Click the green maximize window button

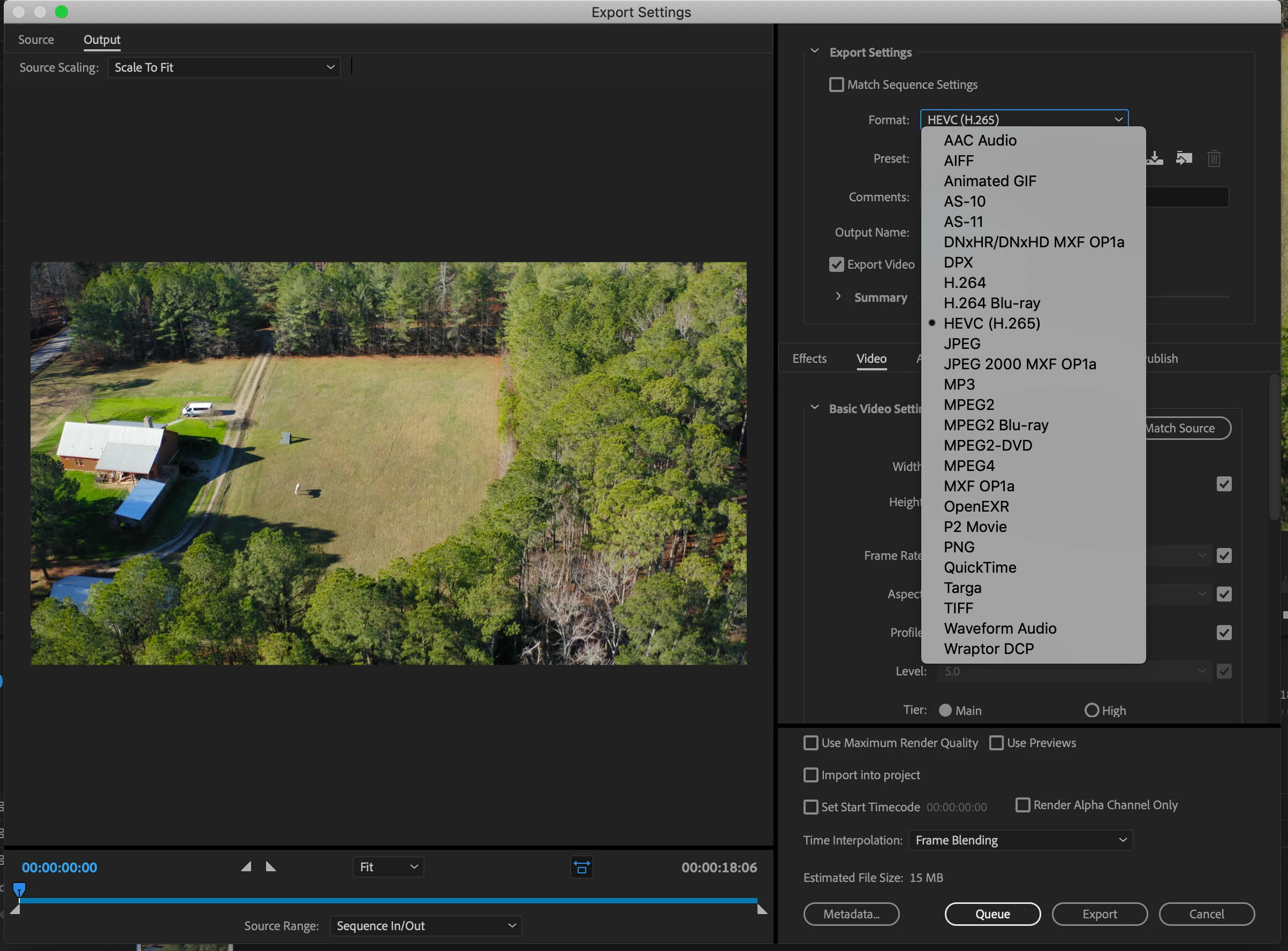62,12
